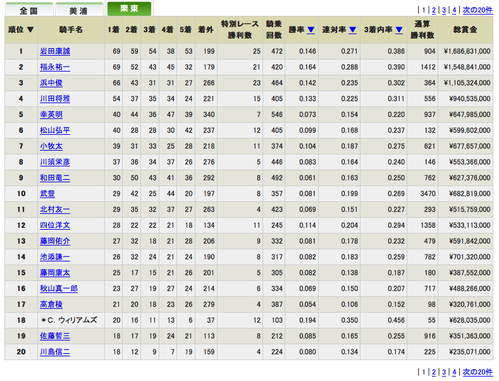Click bottom 次の20件 next link

click(477, 372)
